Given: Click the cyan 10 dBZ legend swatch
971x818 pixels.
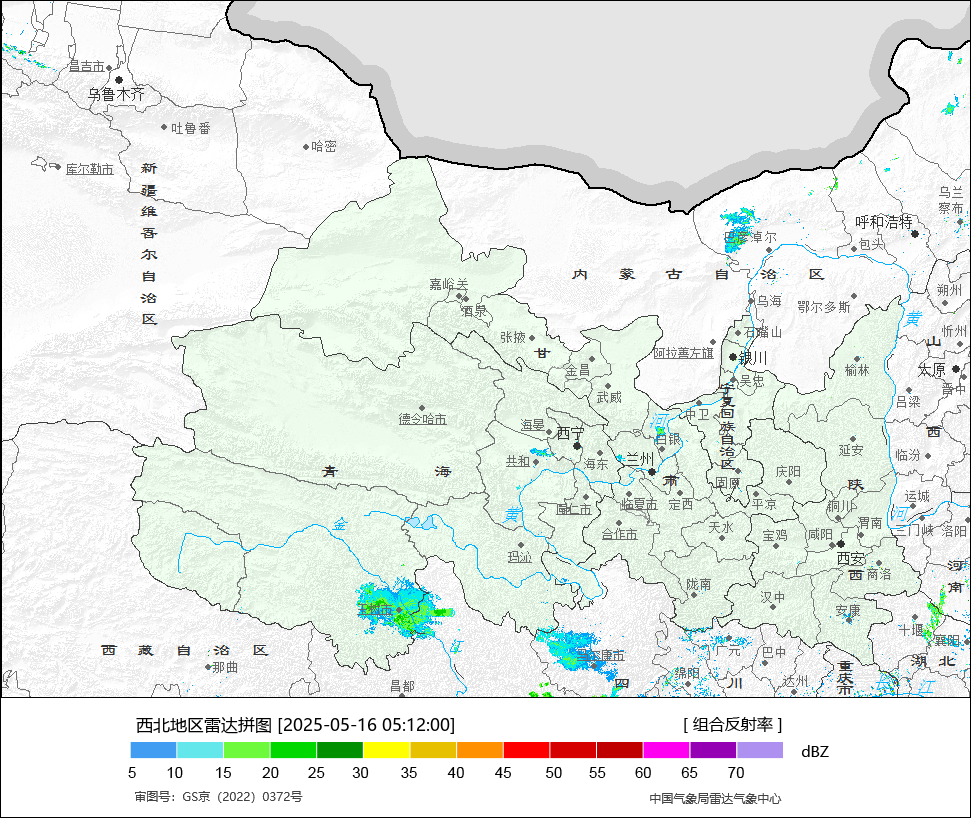Looking at the screenshot, I should pyautogui.click(x=200, y=750).
